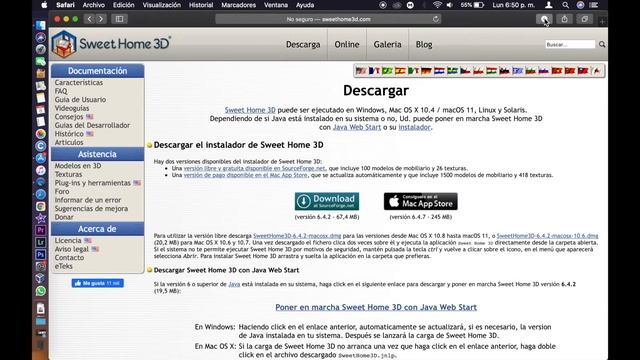Click the site search magnifier icon
The width and height of the screenshot is (640, 360).
point(602,44)
